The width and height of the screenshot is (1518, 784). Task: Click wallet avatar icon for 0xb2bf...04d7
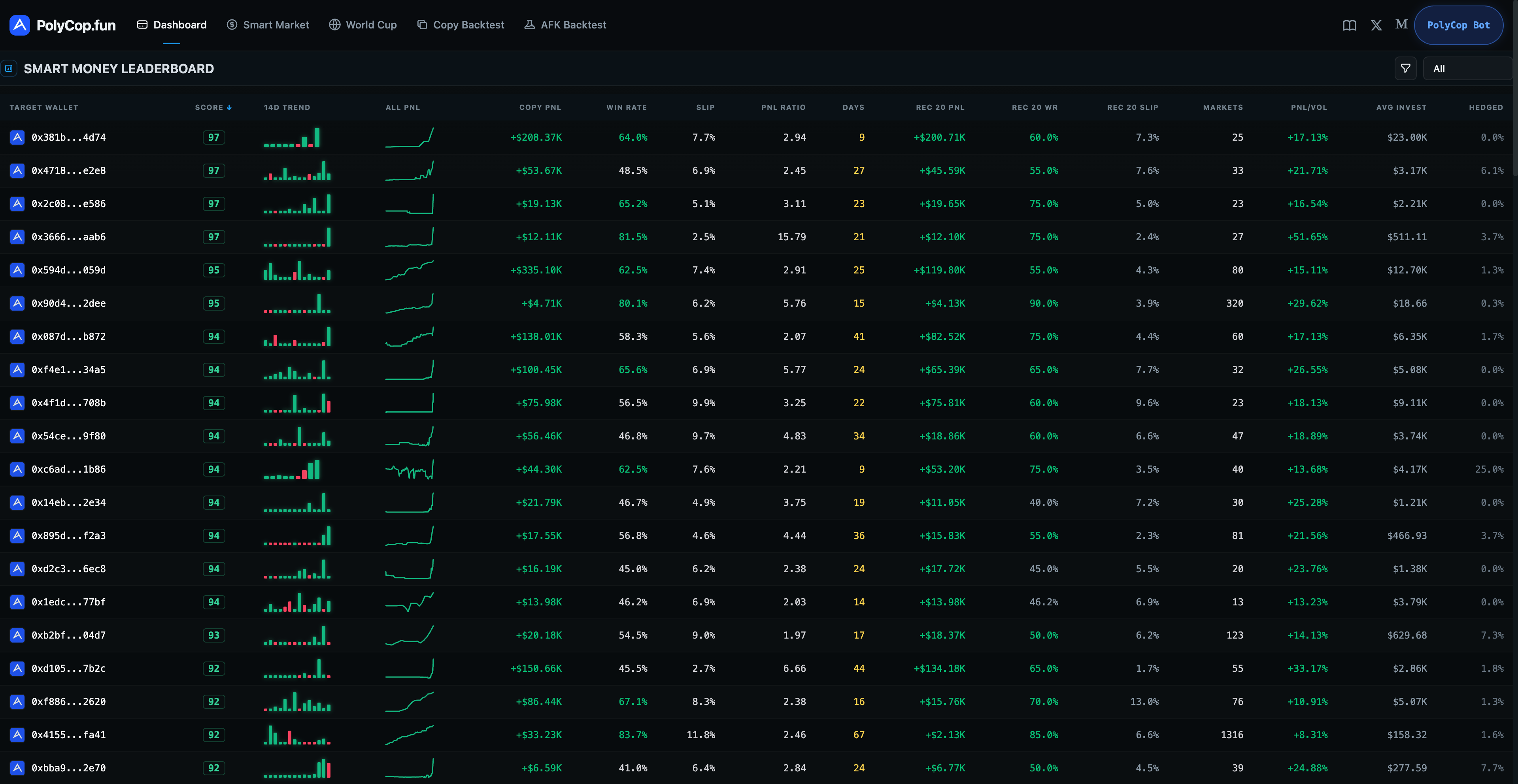pyautogui.click(x=18, y=635)
